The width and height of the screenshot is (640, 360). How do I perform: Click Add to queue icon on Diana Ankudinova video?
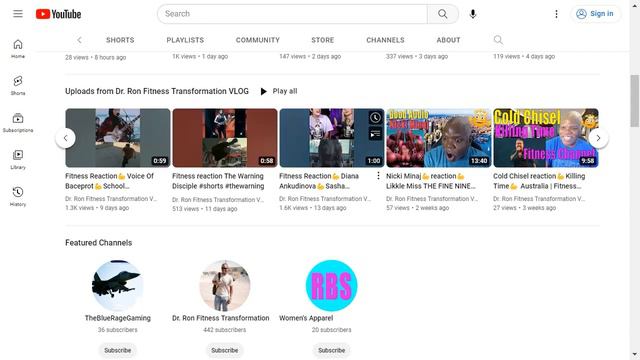tap(375, 133)
